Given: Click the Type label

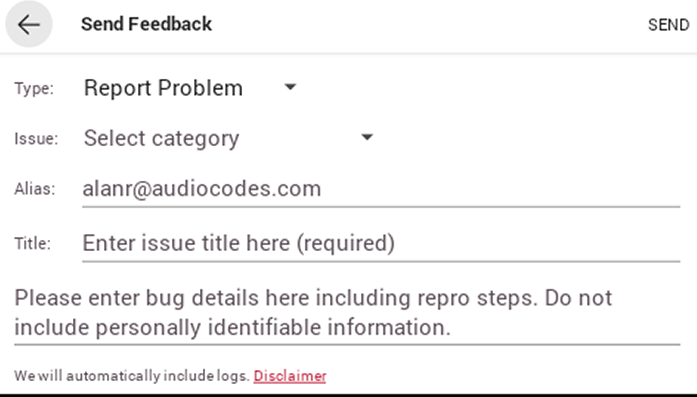Looking at the screenshot, I should 34,88.
